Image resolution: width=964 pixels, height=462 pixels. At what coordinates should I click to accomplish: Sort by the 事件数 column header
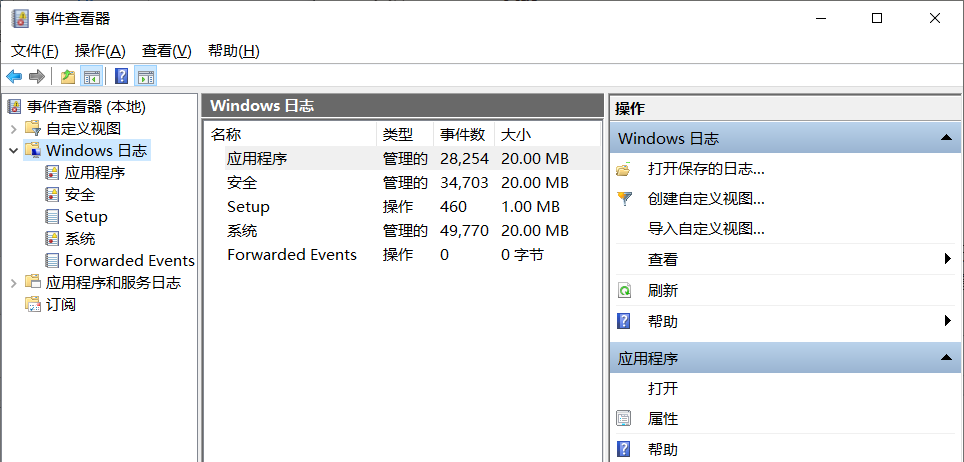(x=464, y=134)
